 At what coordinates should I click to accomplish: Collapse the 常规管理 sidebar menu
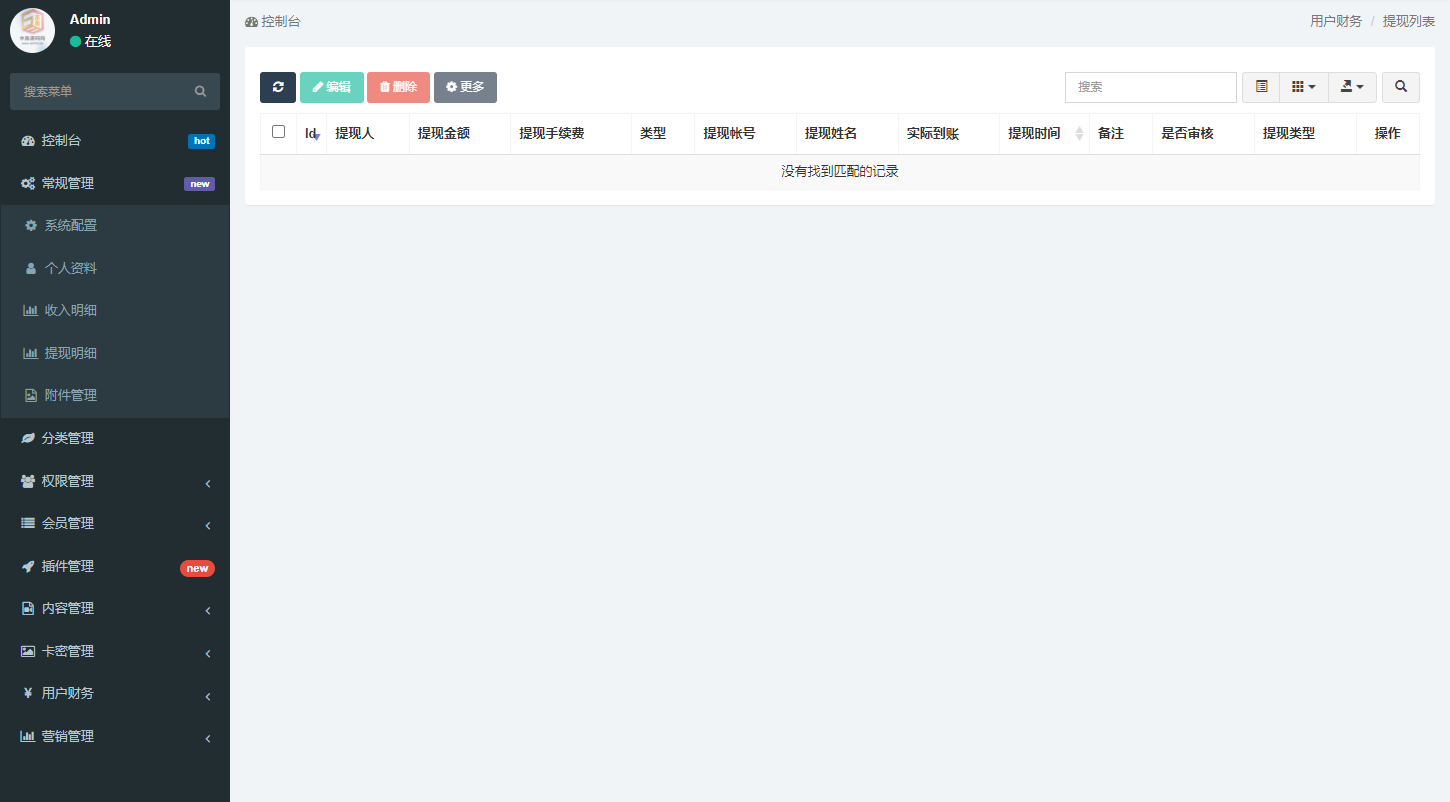tap(115, 184)
